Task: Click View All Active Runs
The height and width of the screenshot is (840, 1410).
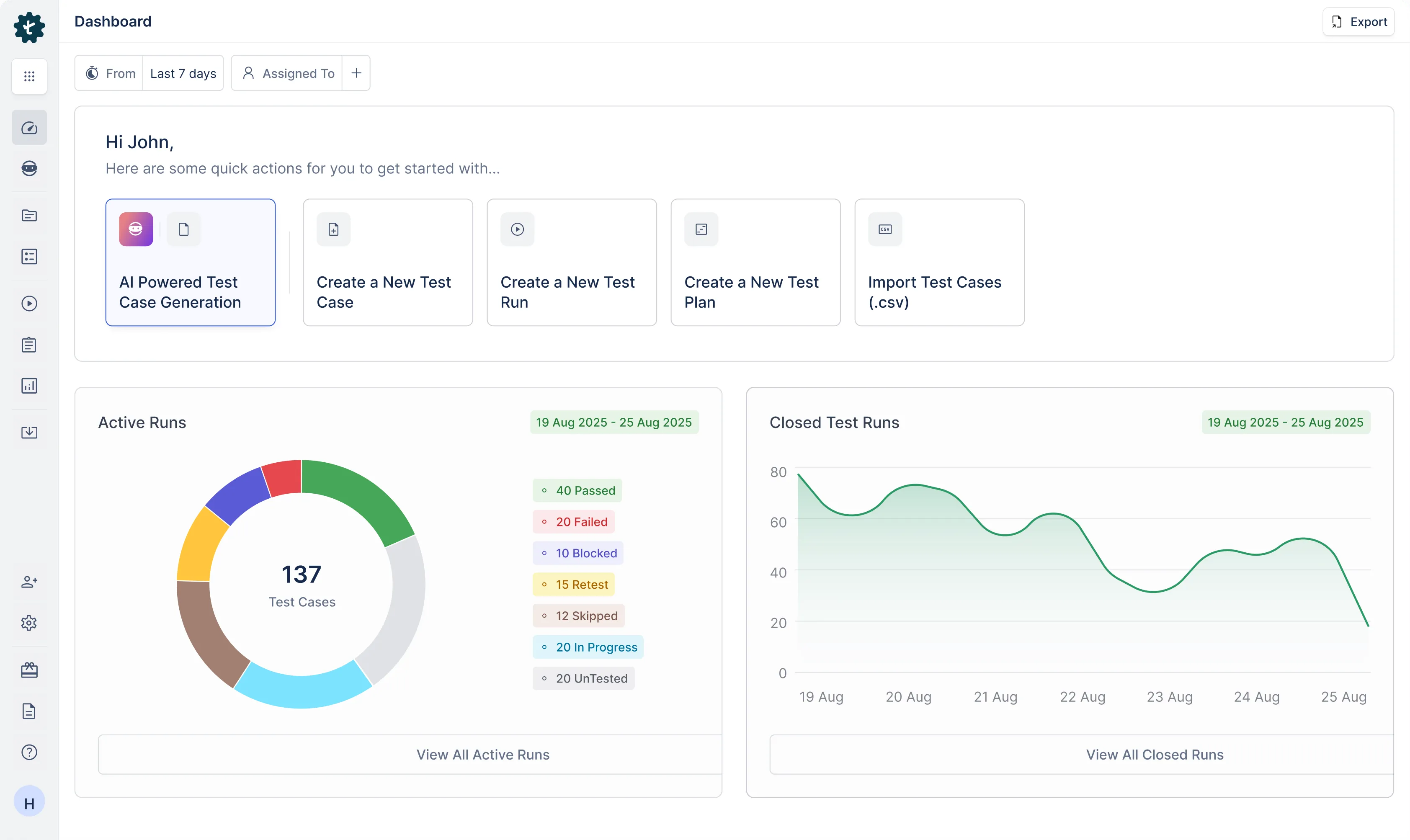Action: point(482,754)
